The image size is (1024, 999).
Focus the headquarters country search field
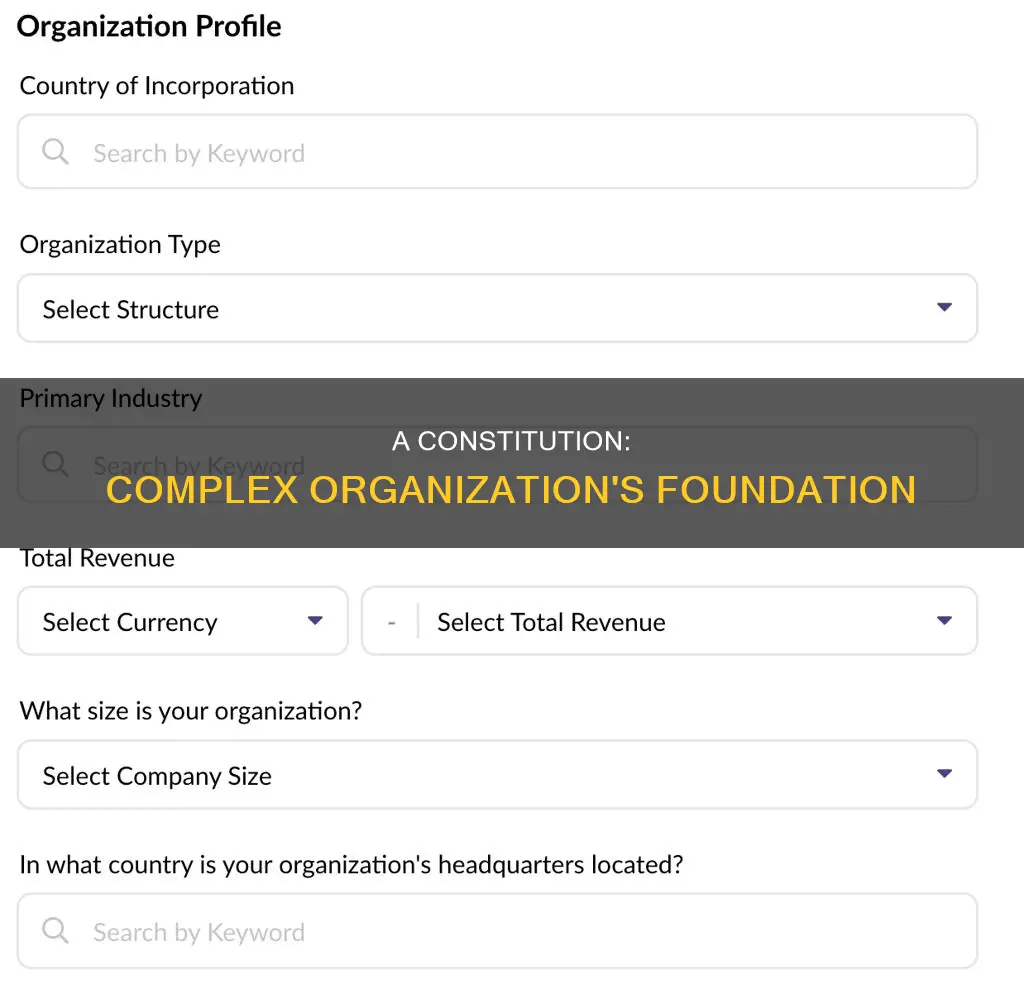520,932
